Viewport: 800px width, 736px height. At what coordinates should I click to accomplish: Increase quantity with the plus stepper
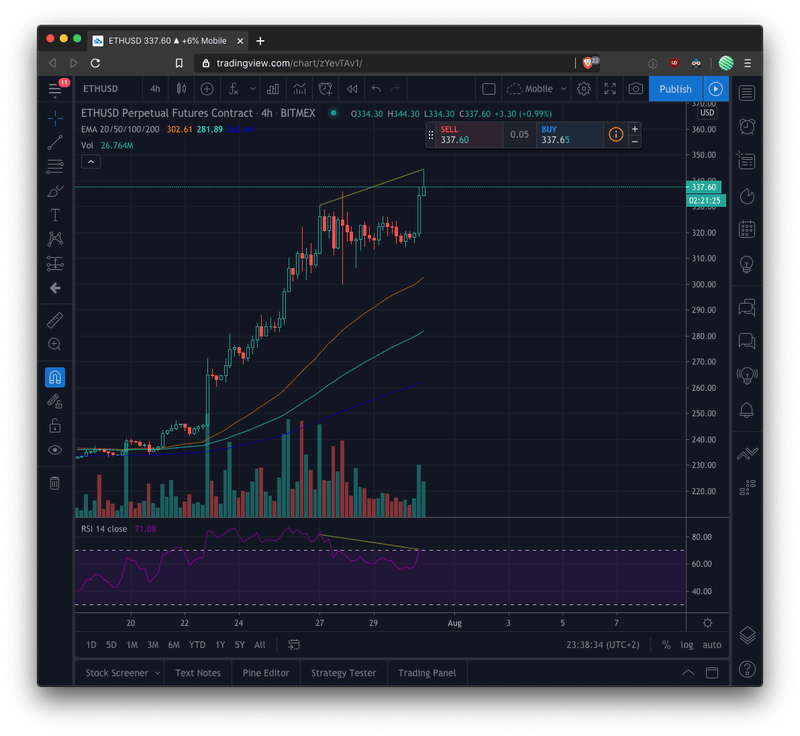(x=635, y=129)
